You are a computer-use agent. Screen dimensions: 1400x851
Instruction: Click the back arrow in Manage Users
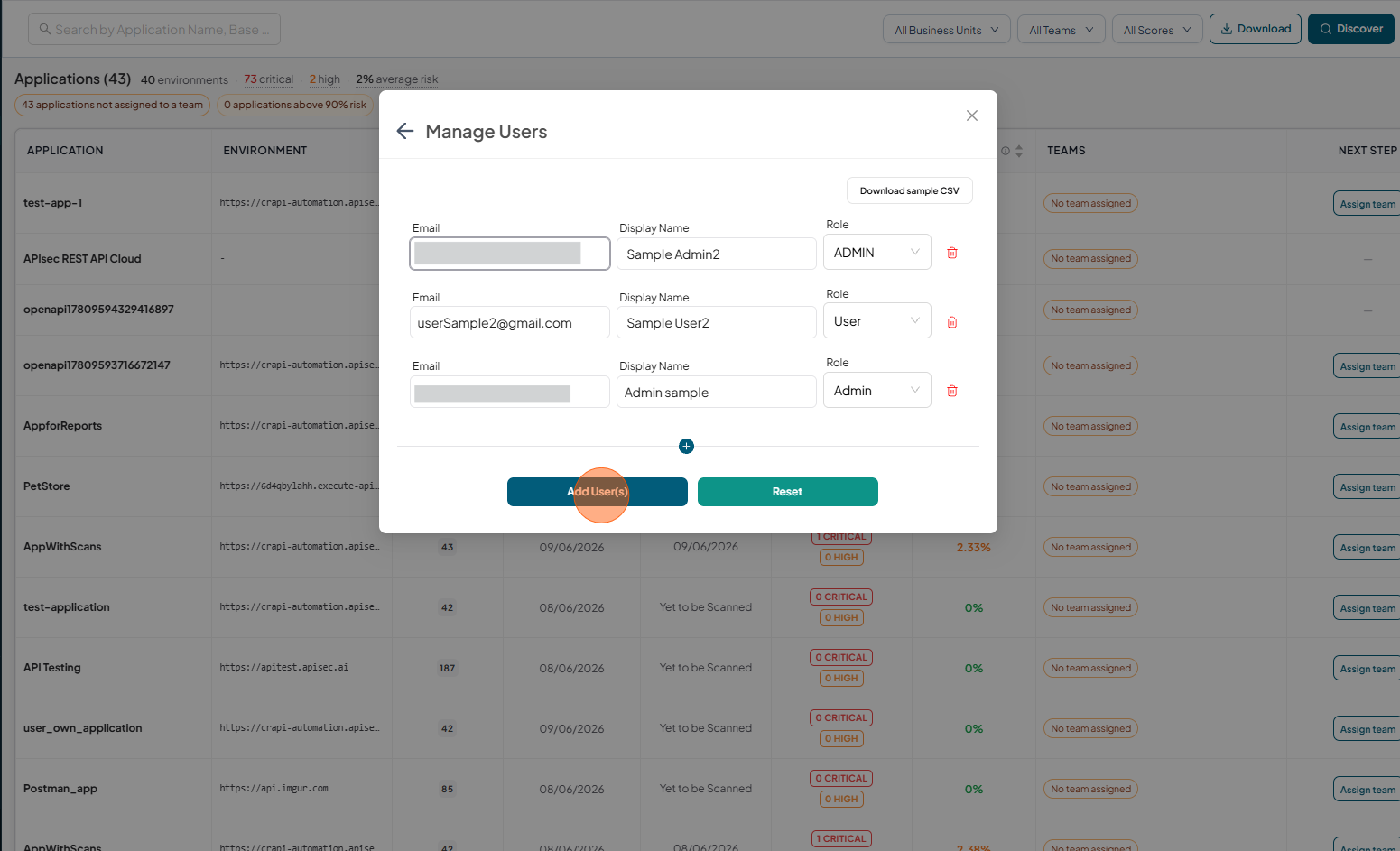[x=405, y=132]
